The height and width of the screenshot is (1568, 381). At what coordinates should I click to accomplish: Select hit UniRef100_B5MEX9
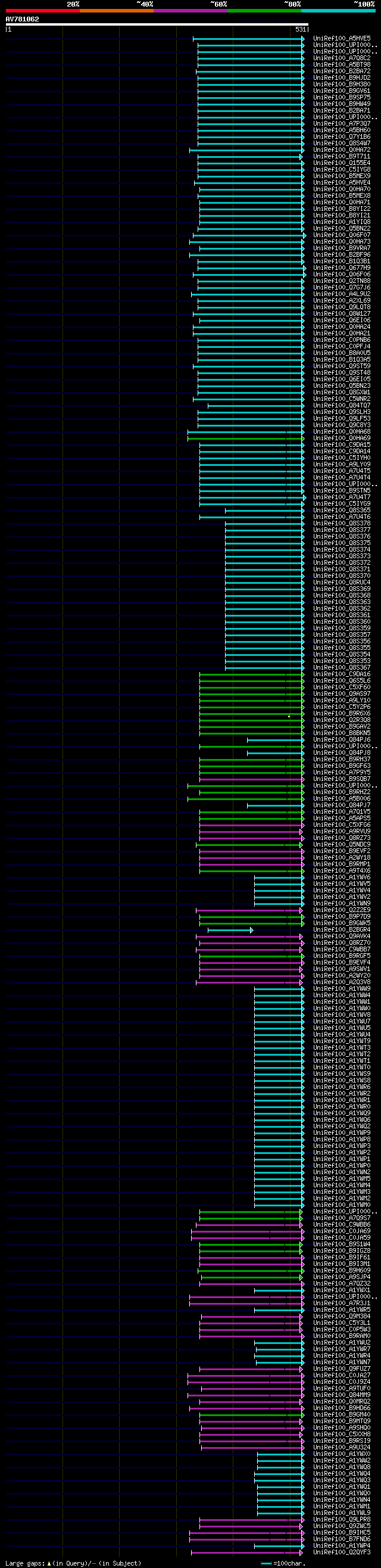342,176
